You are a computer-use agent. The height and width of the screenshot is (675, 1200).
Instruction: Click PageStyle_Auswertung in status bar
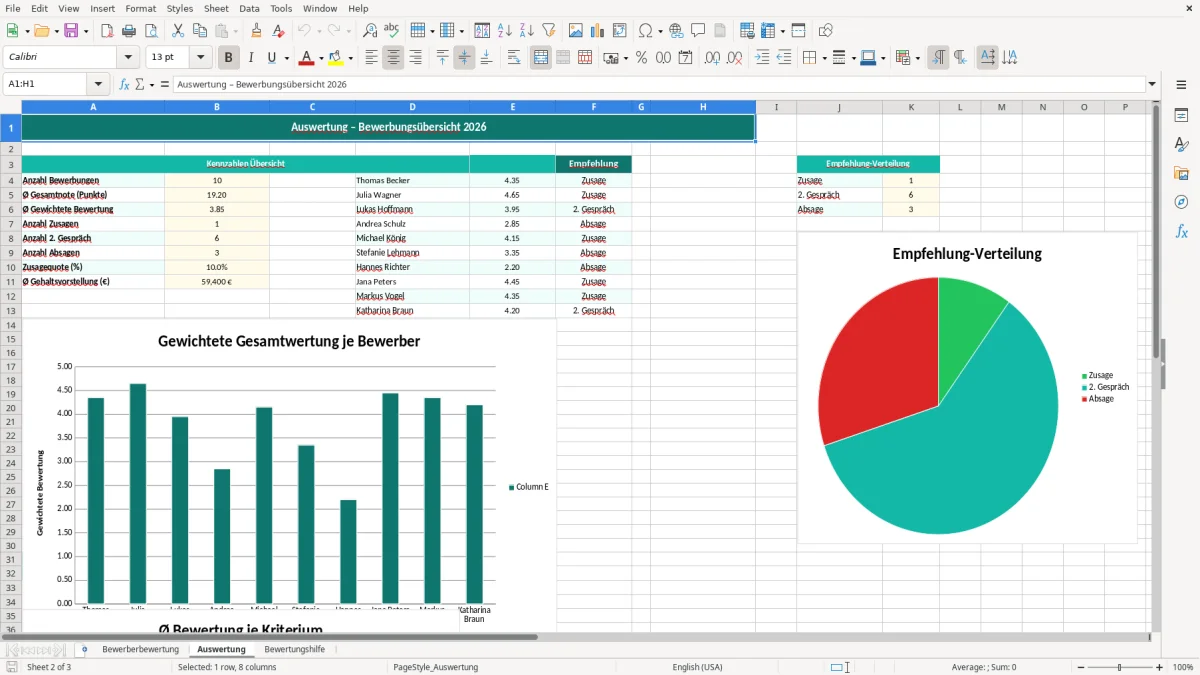[x=436, y=667]
